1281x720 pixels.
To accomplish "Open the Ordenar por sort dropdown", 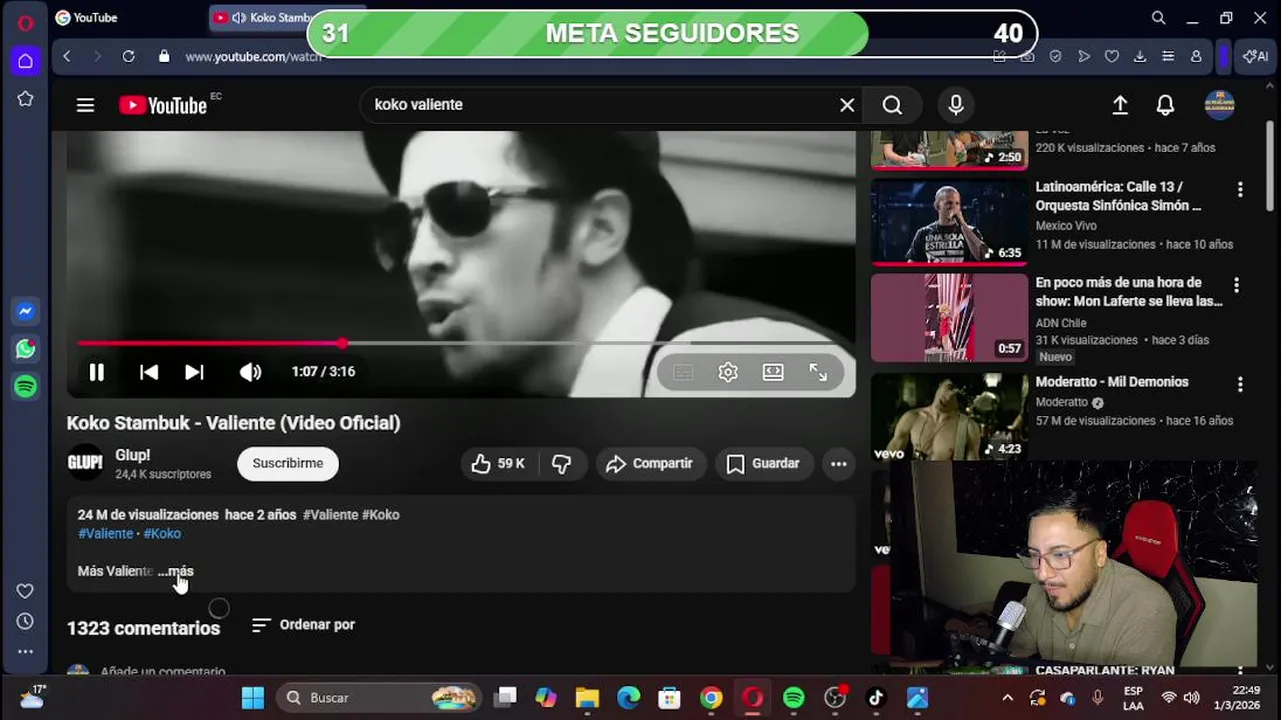I will (303, 625).
